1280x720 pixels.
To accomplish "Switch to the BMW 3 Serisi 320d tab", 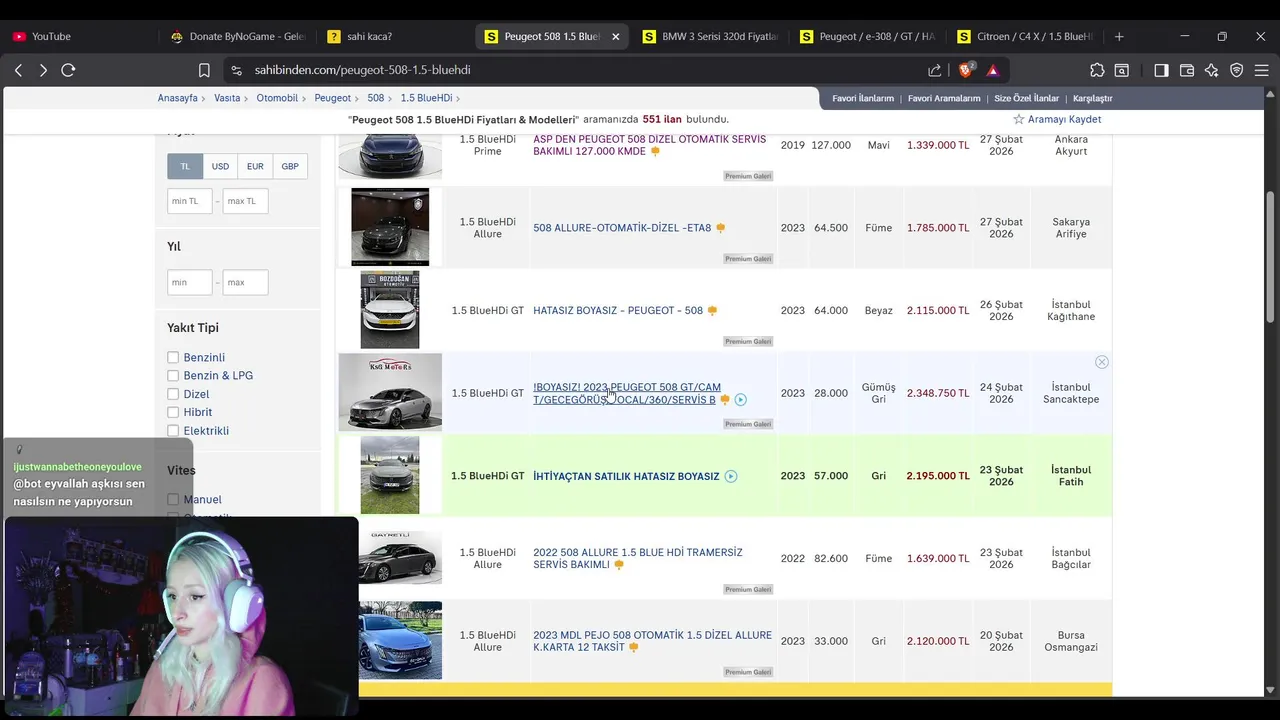I will click(710, 36).
